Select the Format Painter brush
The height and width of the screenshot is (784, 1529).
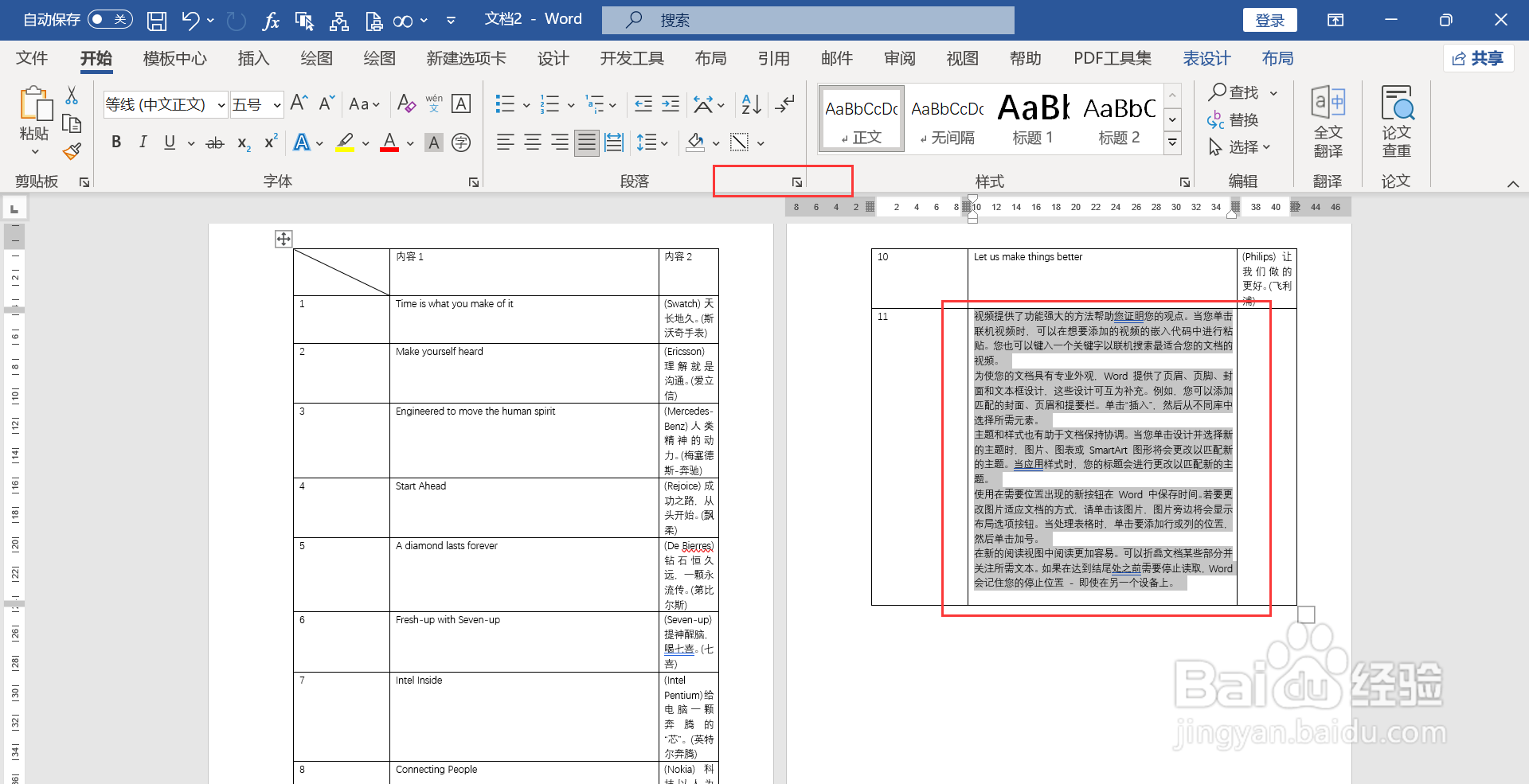point(72,151)
